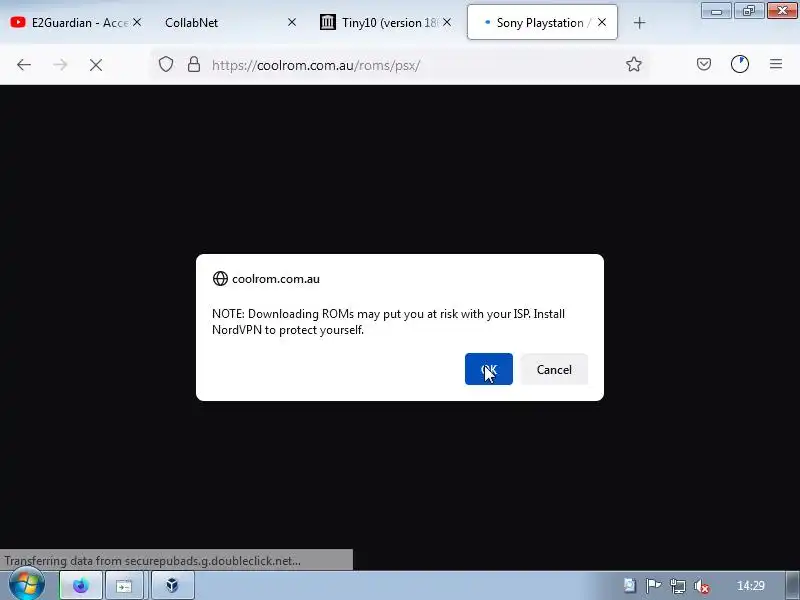Click the 14:29 system clock
Image resolution: width=800 pixels, height=600 pixels.
click(x=751, y=585)
